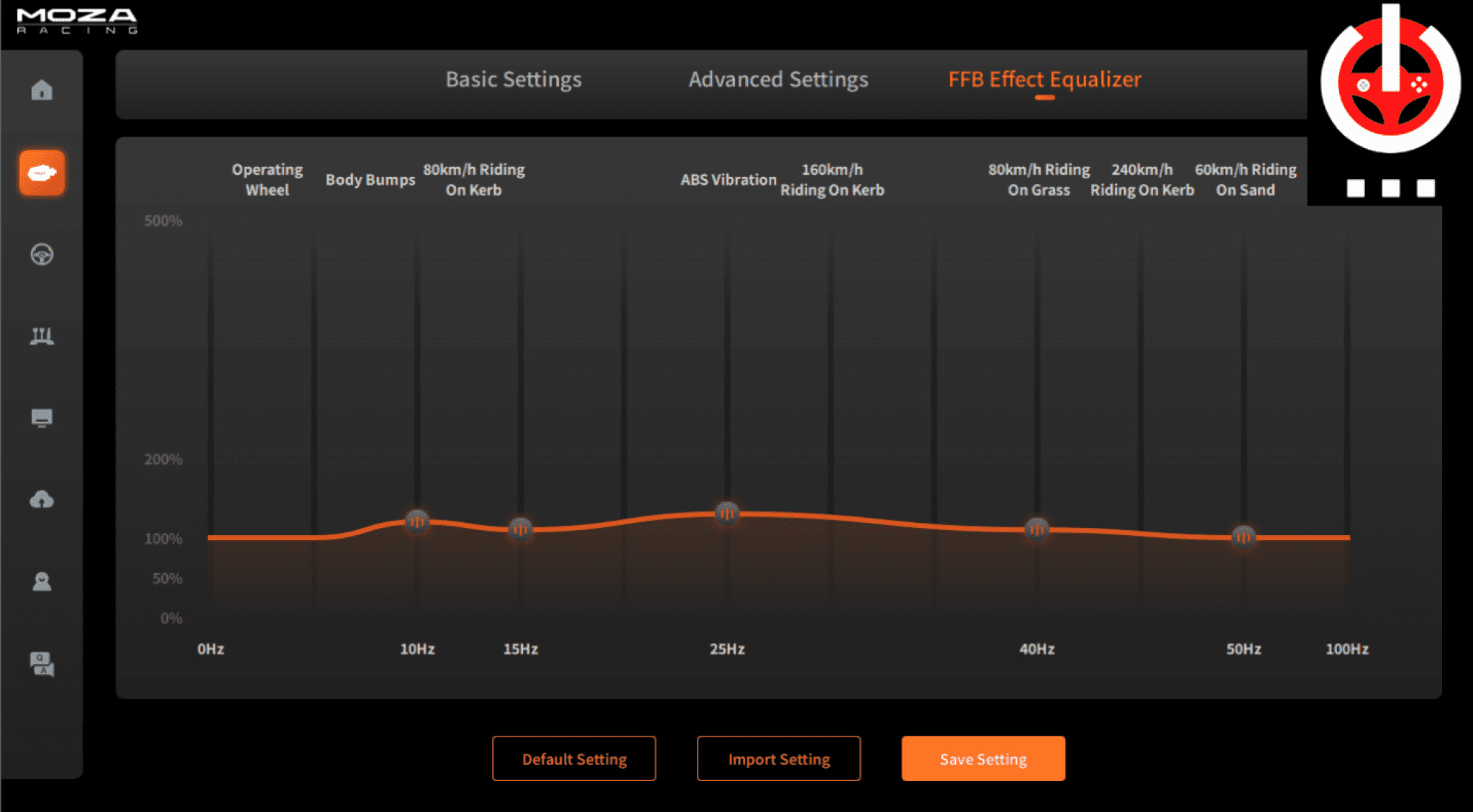Click the Default Setting button
Image resolution: width=1473 pixels, height=812 pixels.
tap(574, 759)
